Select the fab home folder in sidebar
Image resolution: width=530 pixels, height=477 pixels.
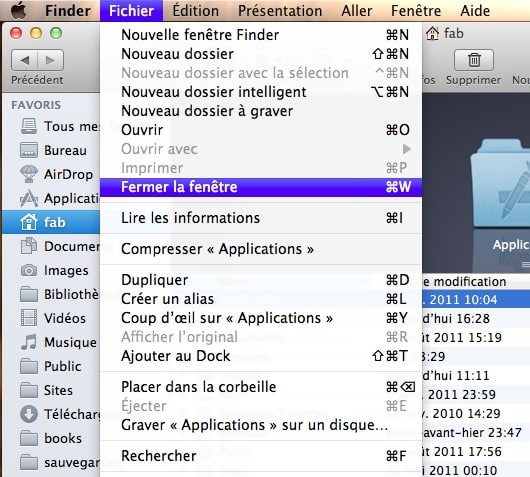click(51, 222)
